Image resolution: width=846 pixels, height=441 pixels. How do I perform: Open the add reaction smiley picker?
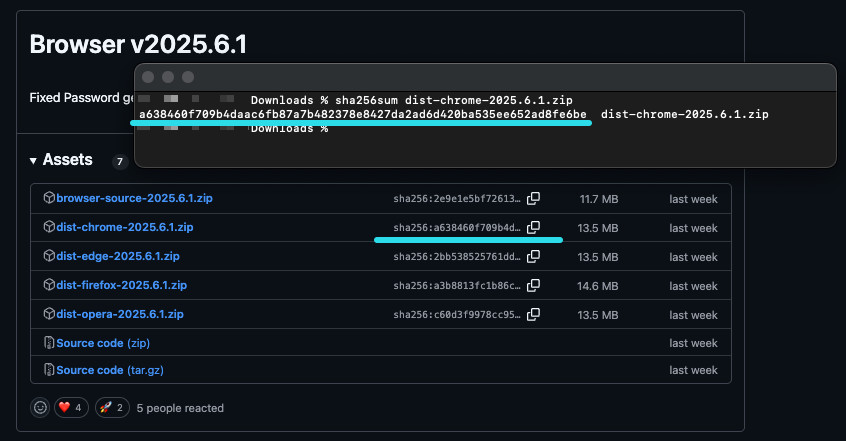[41, 408]
